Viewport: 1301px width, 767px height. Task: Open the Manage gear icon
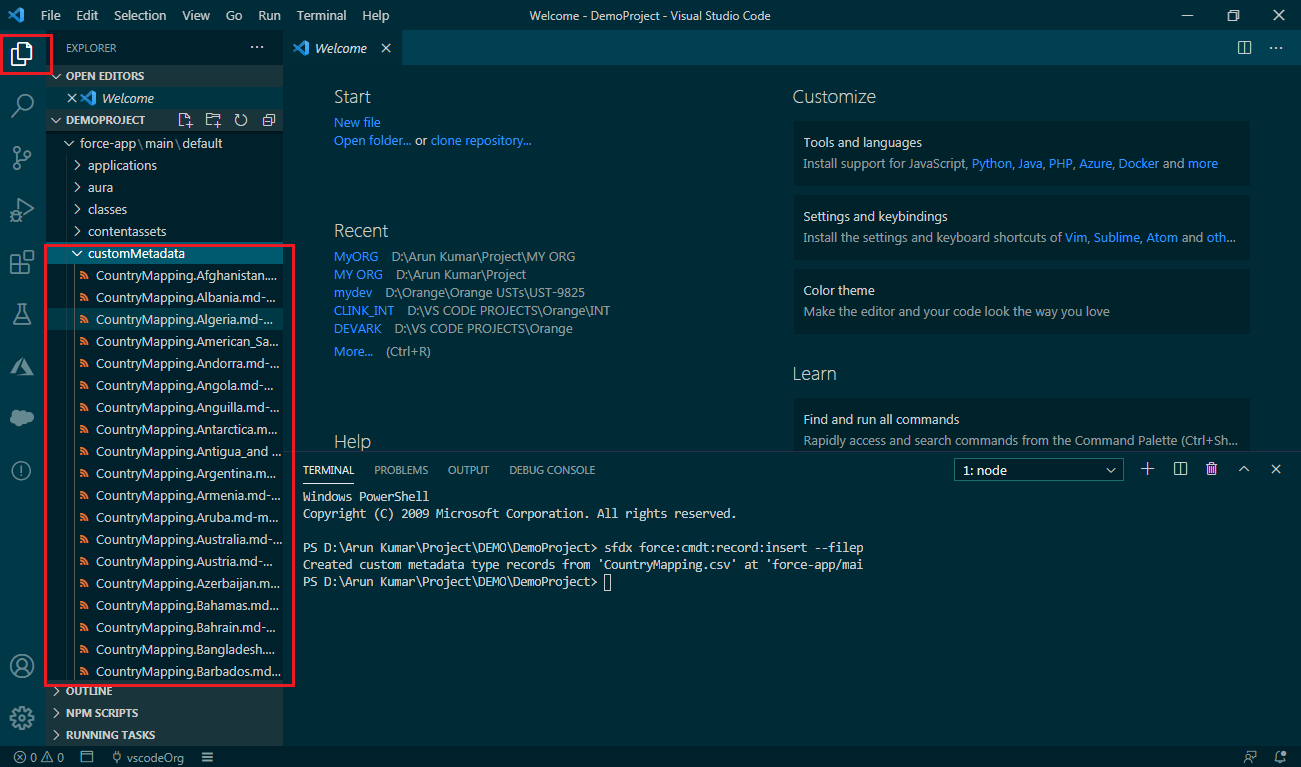[22, 718]
